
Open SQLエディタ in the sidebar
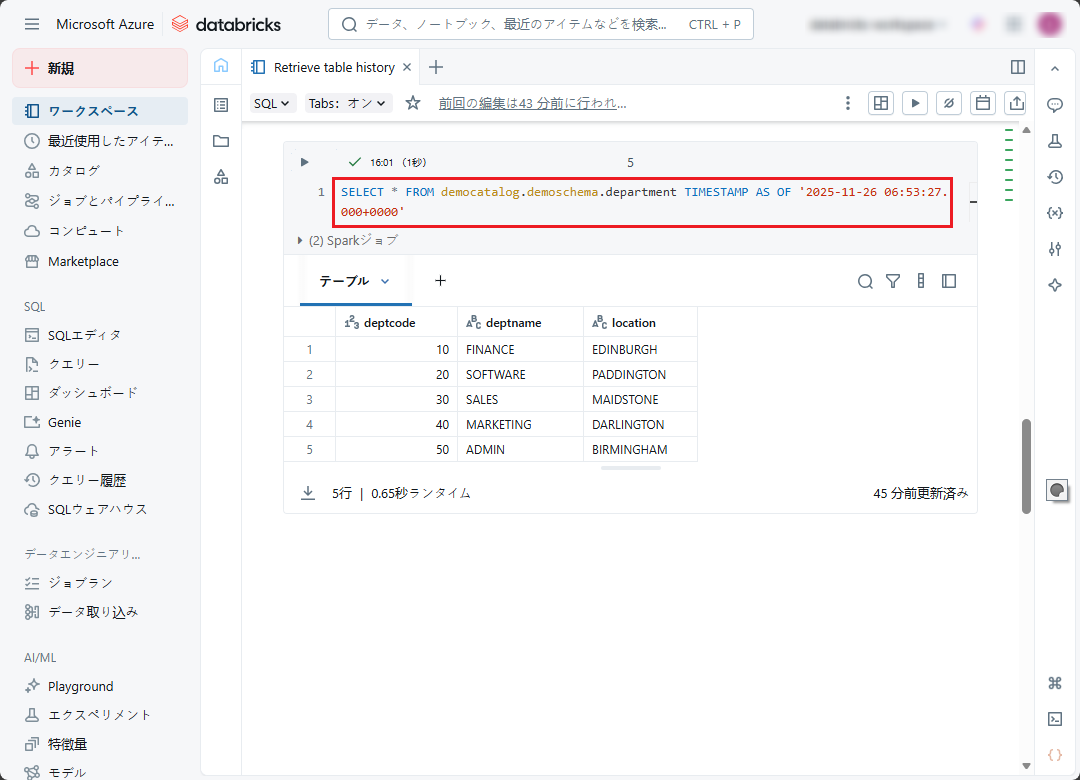click(84, 335)
